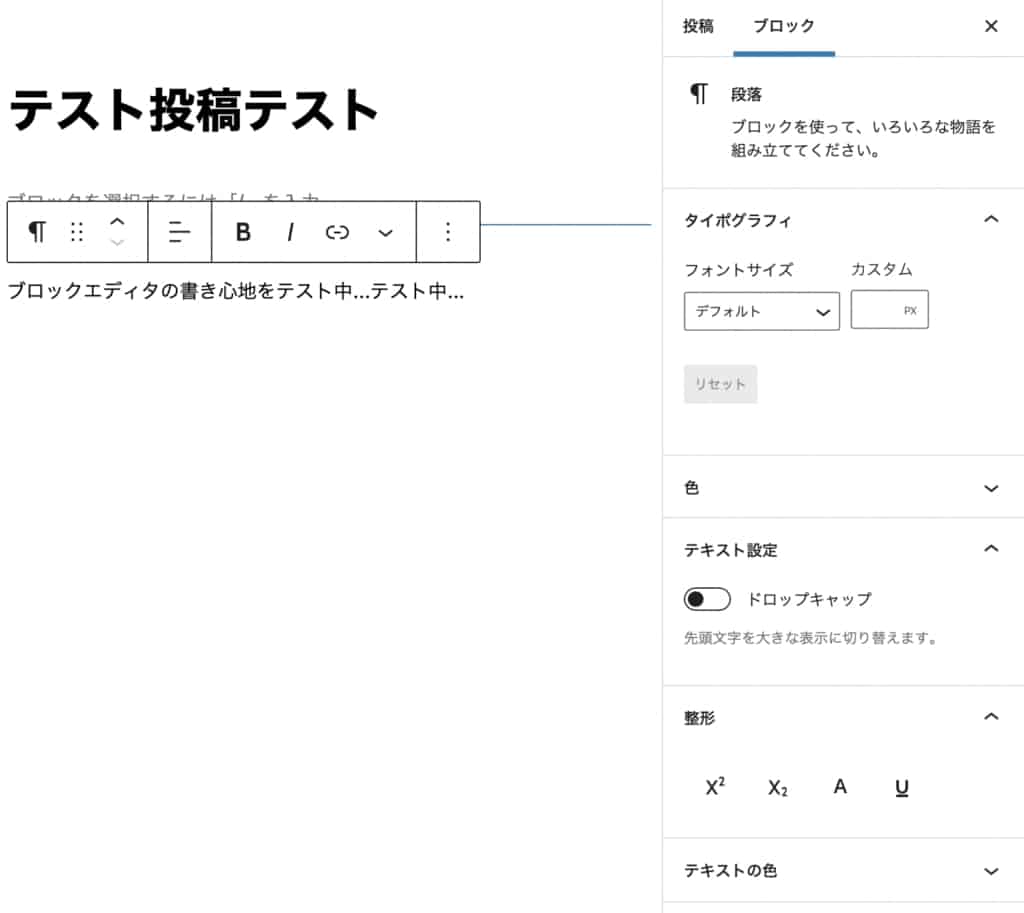This screenshot has height=913, width=1024.
Task: Collapse the 整形 panel
Action: coord(843,717)
